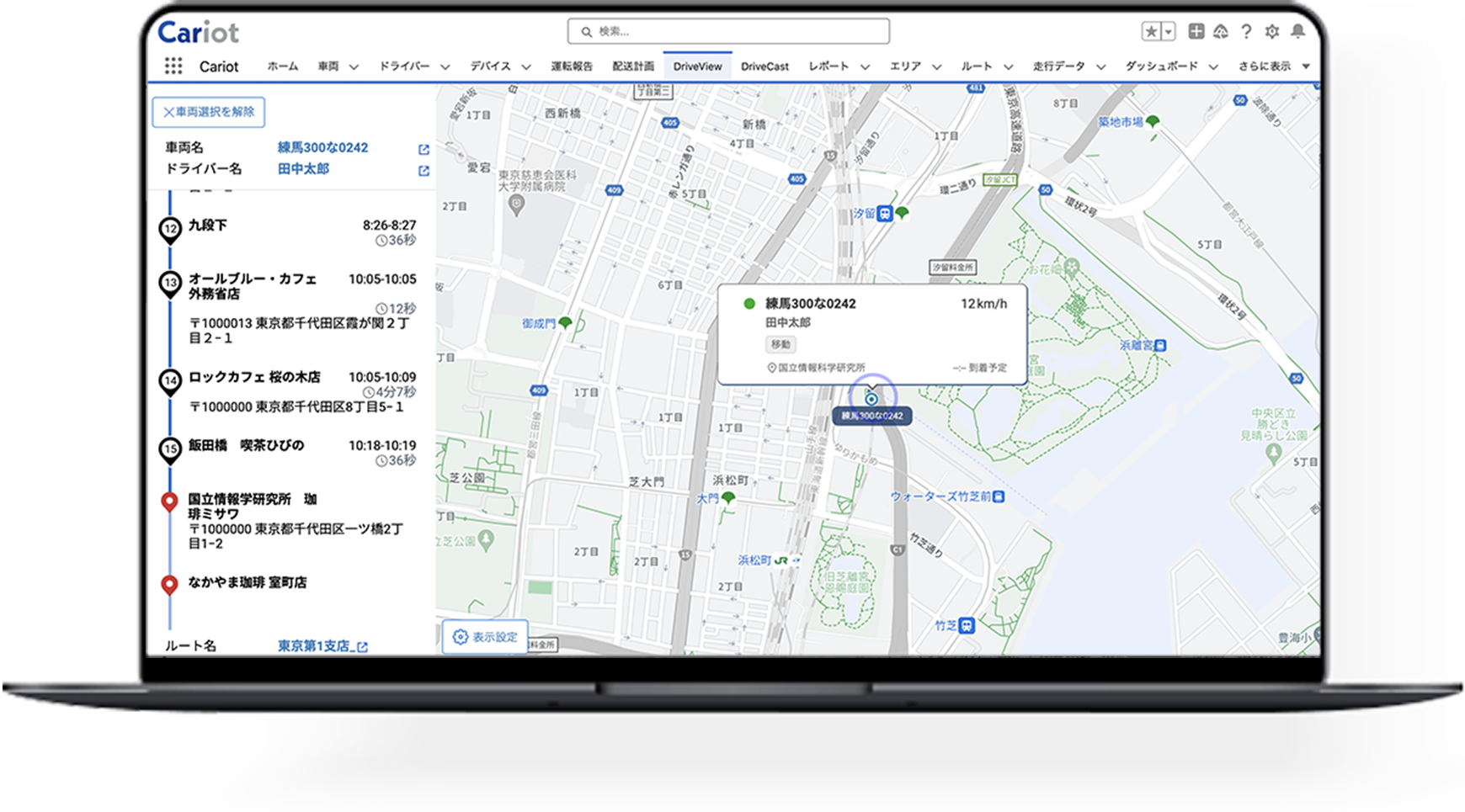Click the search field at top
Viewport: 1465px width, 812px height.
728,31
